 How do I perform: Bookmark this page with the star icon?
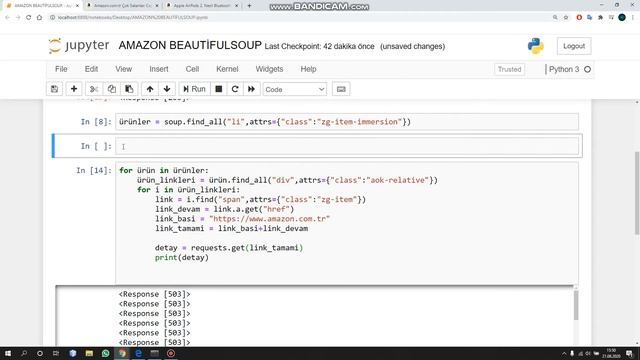click(566, 18)
